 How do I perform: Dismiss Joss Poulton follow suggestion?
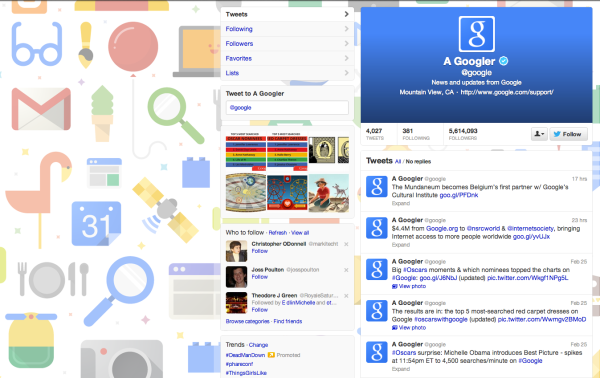tap(346, 270)
